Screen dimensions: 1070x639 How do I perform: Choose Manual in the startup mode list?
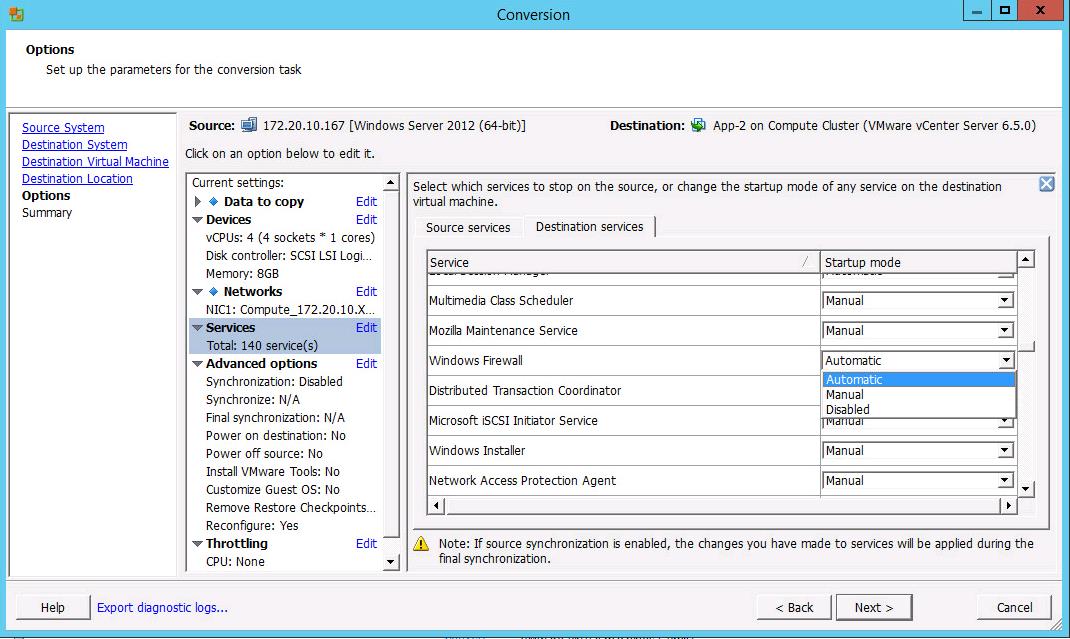[919, 395]
